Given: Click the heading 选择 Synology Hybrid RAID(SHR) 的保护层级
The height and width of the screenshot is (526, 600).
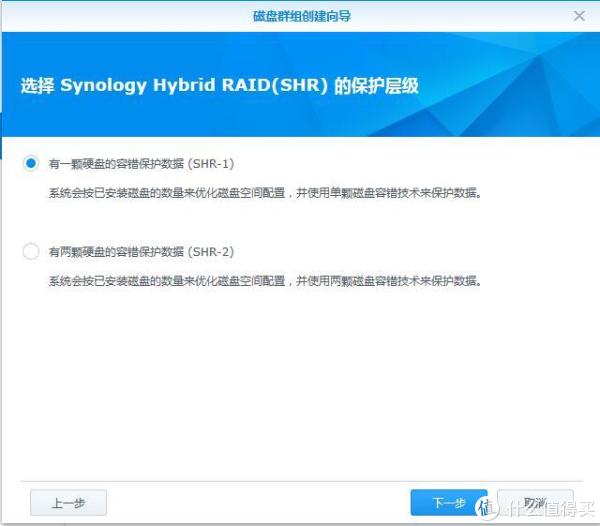Looking at the screenshot, I should click(220, 85).
